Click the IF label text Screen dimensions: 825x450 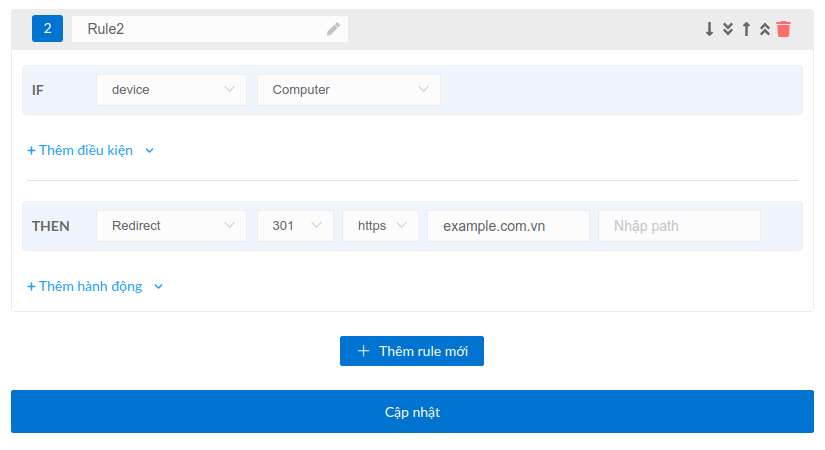[37, 91]
